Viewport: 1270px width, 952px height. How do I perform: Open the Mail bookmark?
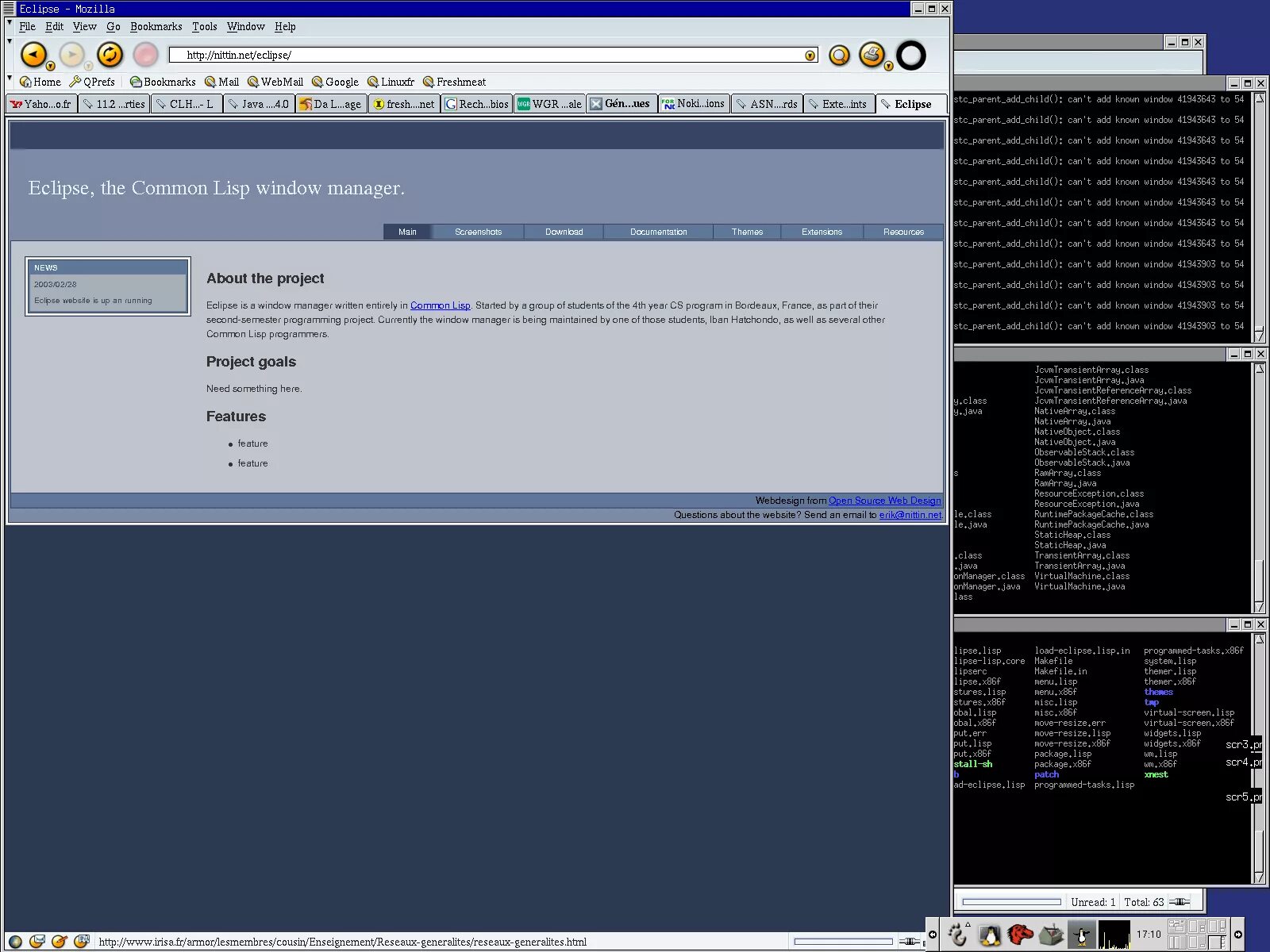[221, 82]
